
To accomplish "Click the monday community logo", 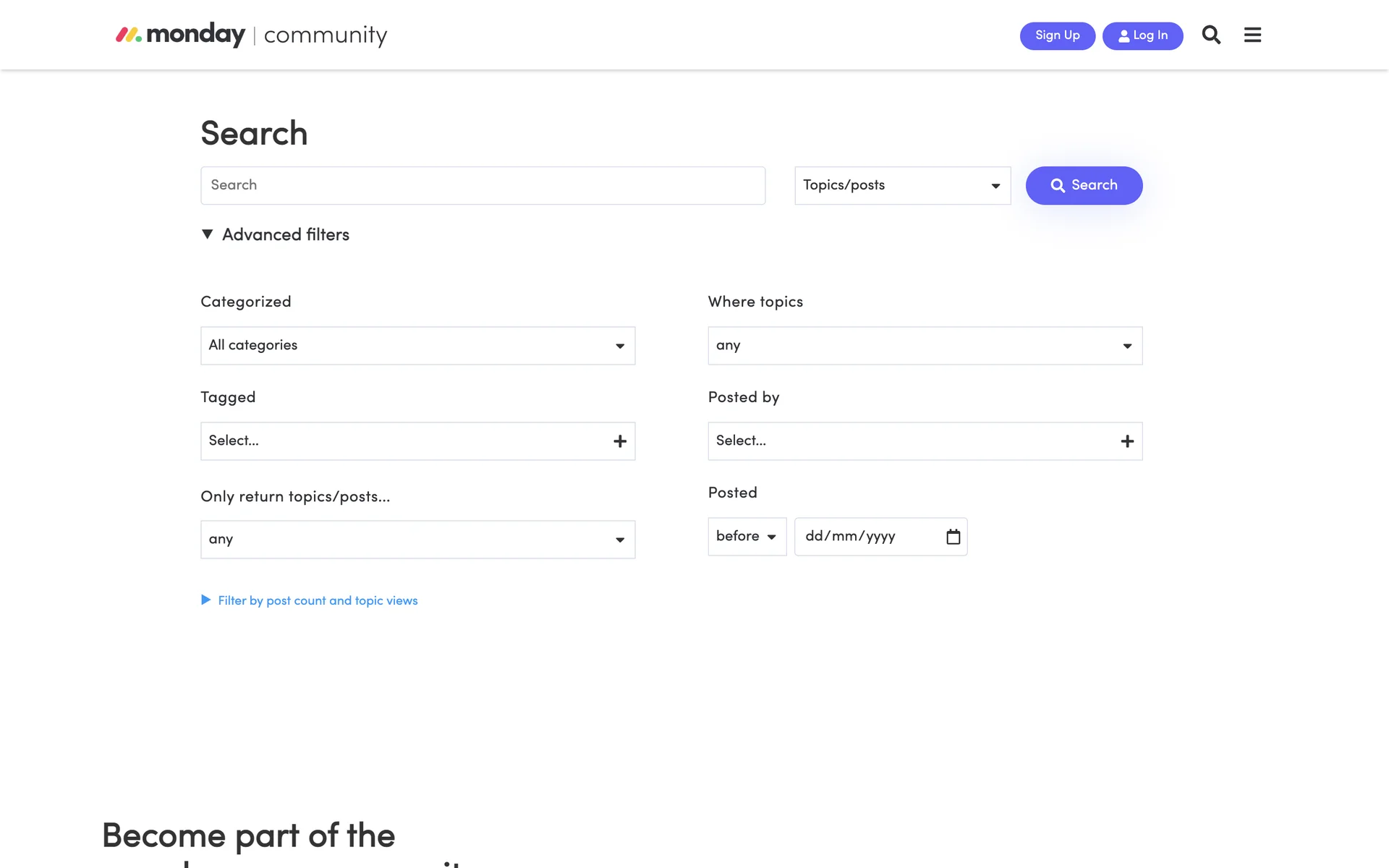I will click(x=251, y=35).
